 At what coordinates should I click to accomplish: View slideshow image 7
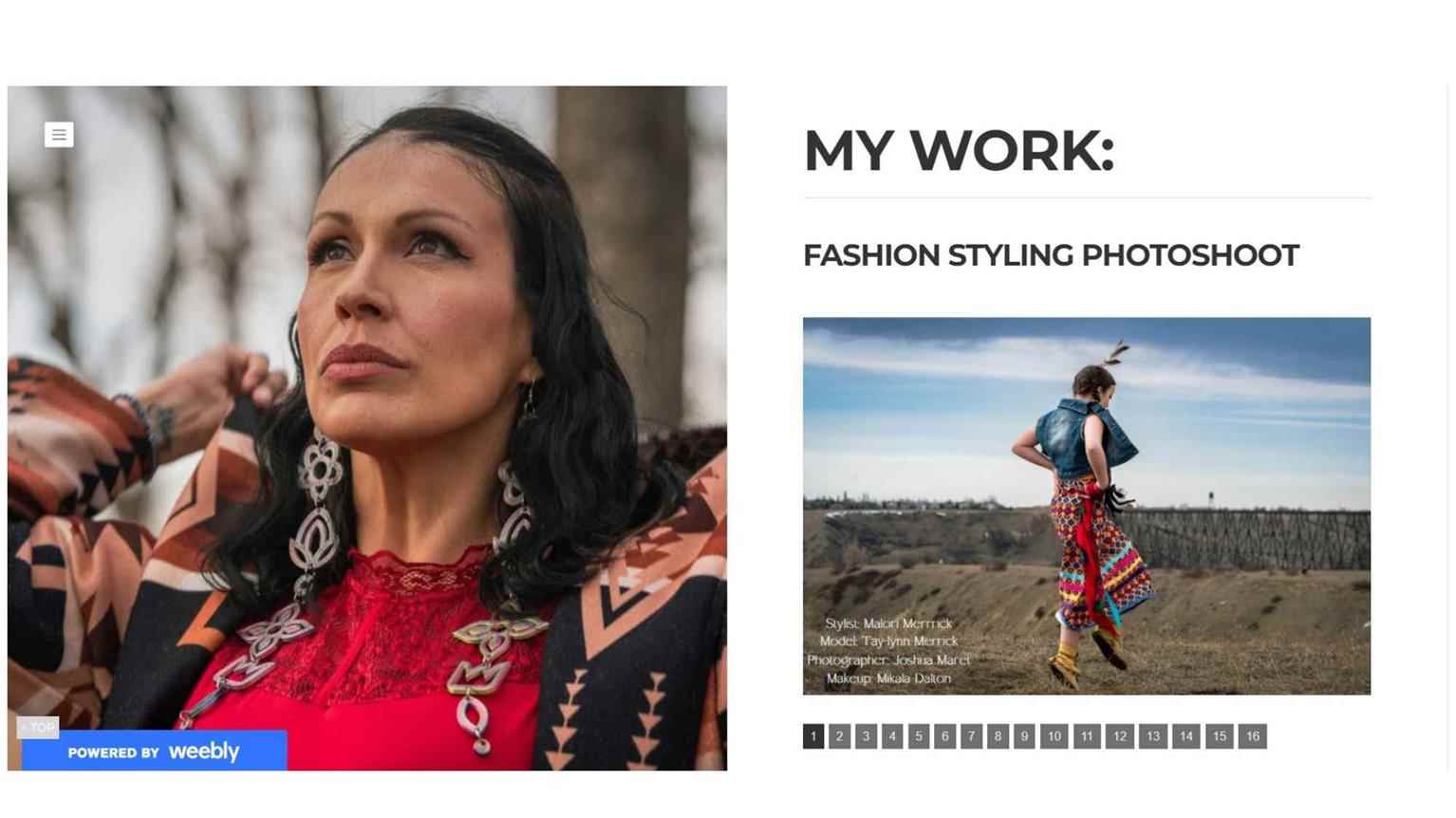click(971, 736)
